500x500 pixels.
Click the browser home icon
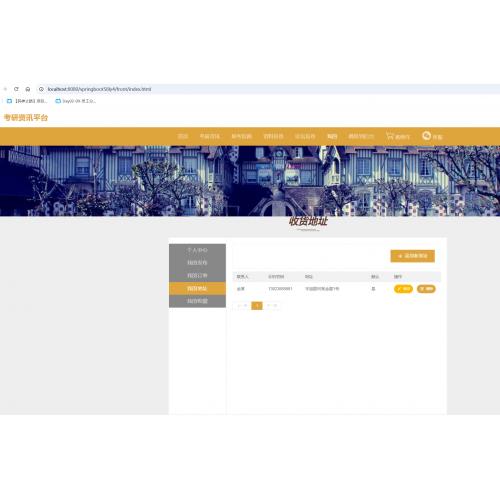click(28, 89)
